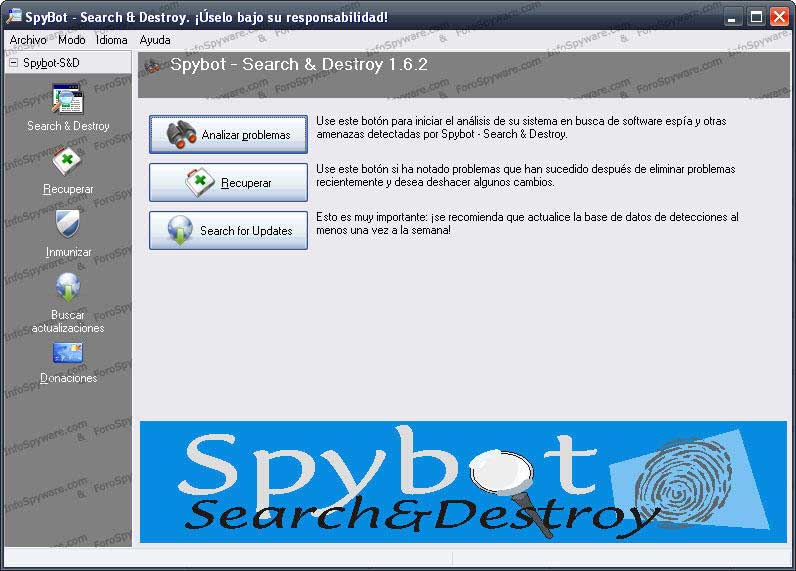
Task: Close the SpyBot window
Action: point(779,17)
